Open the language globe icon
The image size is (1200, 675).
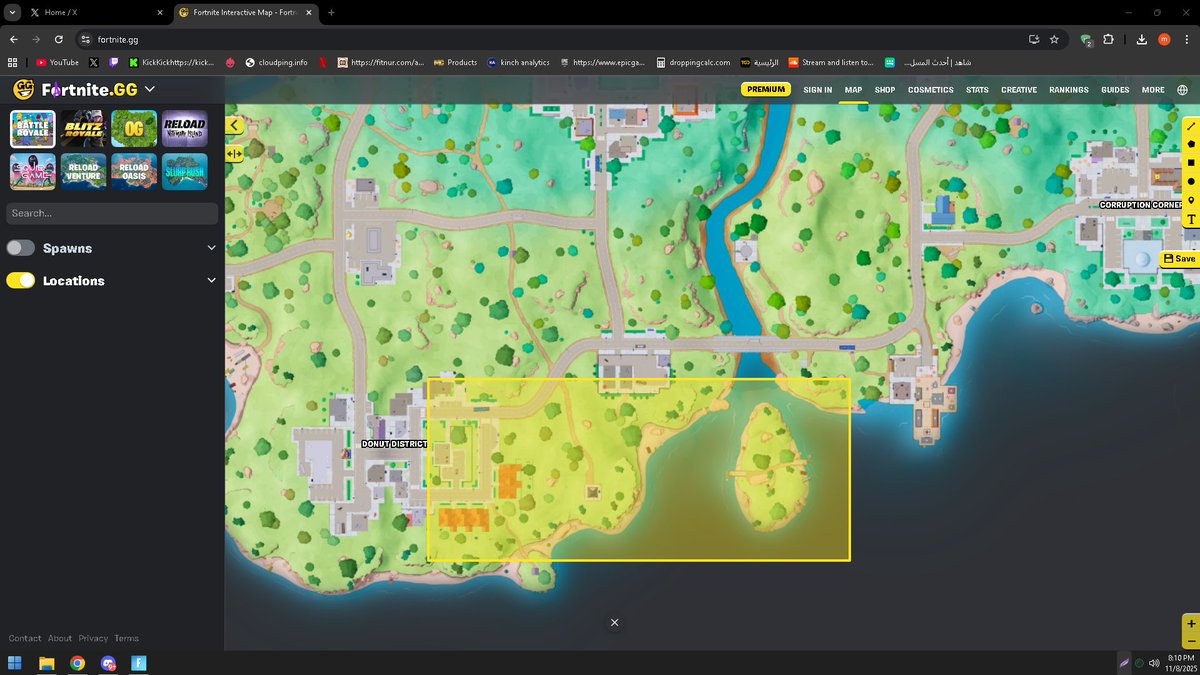coord(1183,90)
